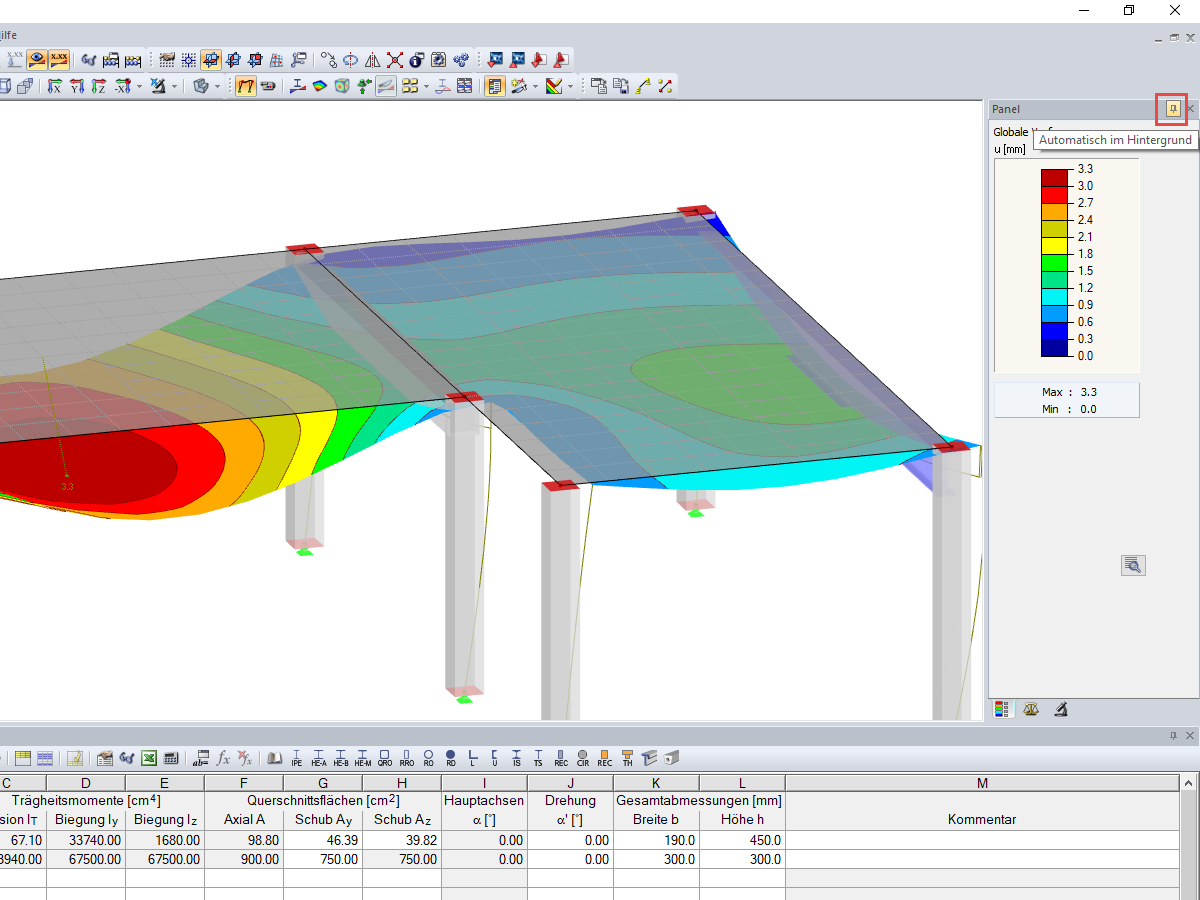Viewport: 1200px width, 900px height.
Task: Toggle the highlighted results panel button
Action: (x=494, y=86)
